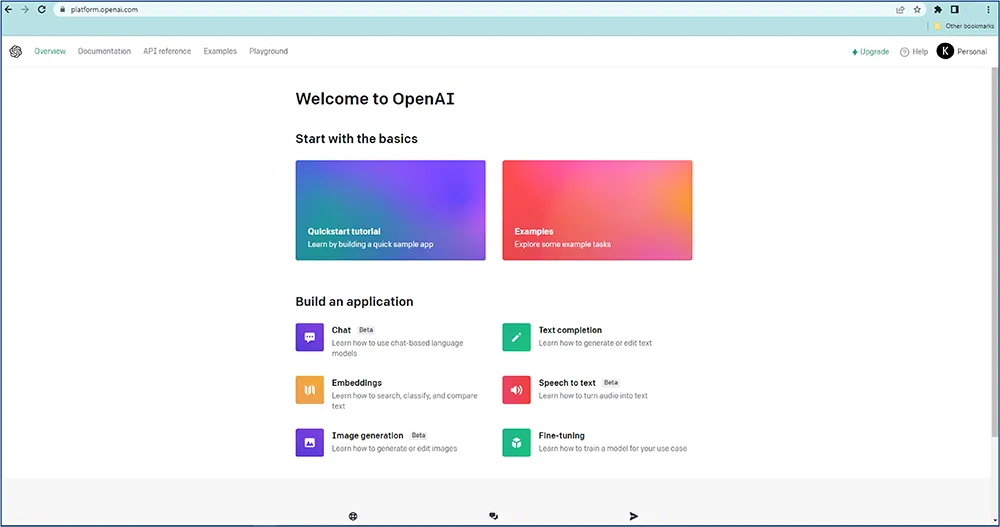This screenshot has width=1000, height=527.
Task: Click the Upgrade button
Action: click(870, 52)
